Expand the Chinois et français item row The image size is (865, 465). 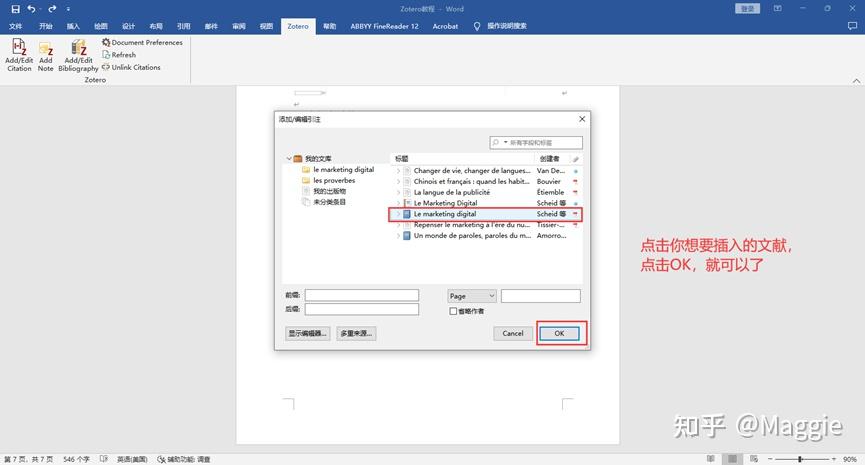click(x=398, y=181)
